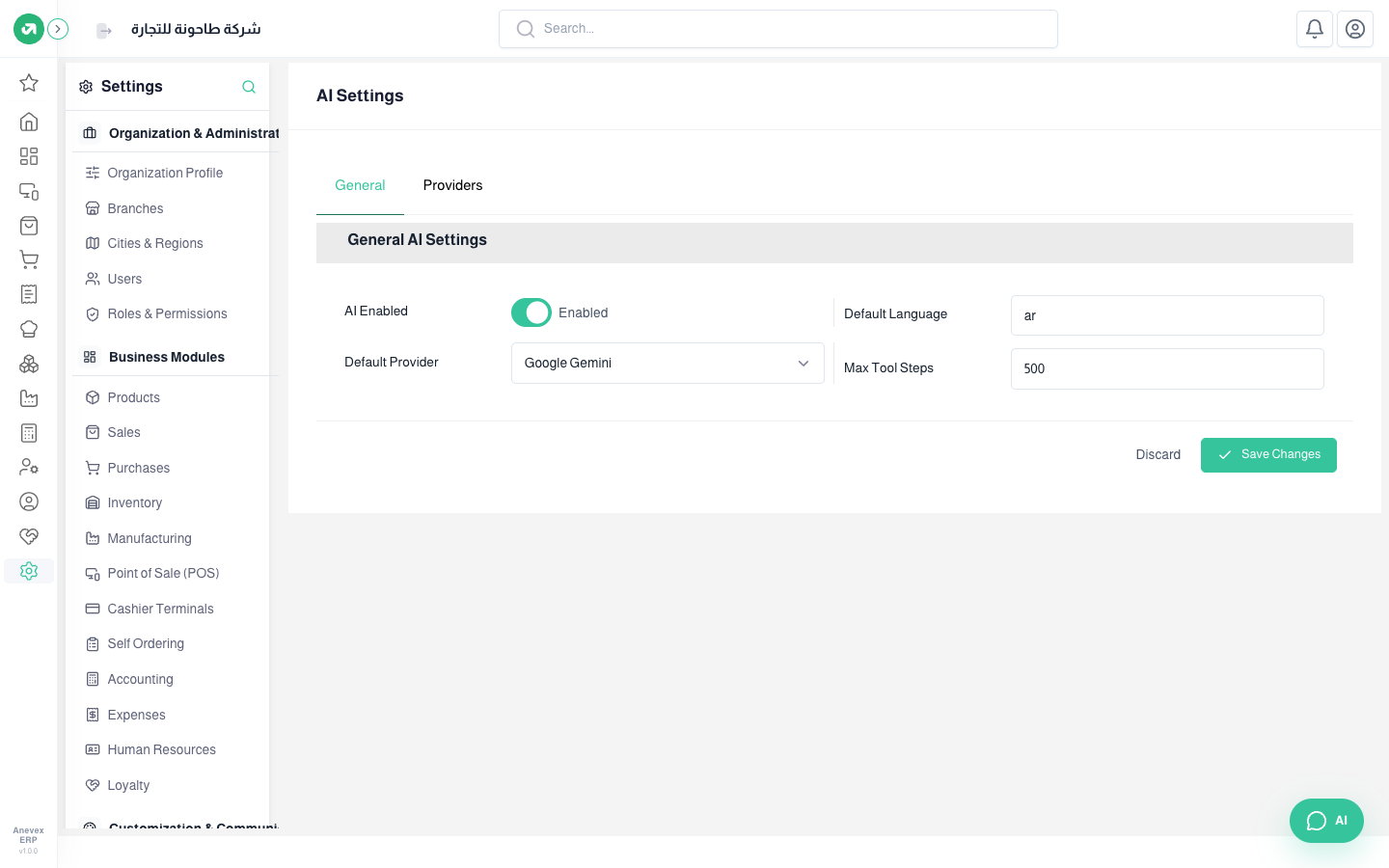Image resolution: width=1389 pixels, height=868 pixels.
Task: Click the exit arrow icon beside company name
Action: 104,31
